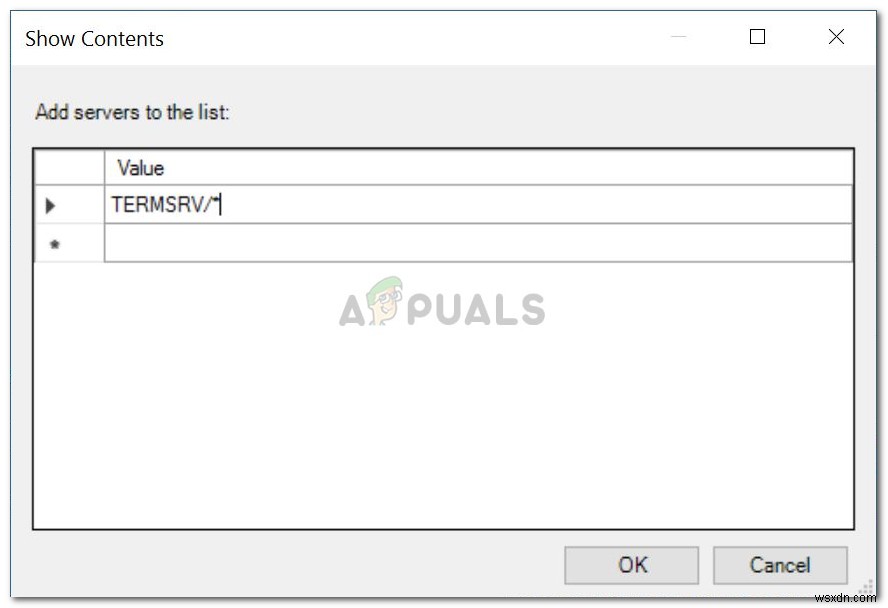Close the Show Contents window
The width and height of the screenshot is (888, 608).
click(x=836, y=37)
